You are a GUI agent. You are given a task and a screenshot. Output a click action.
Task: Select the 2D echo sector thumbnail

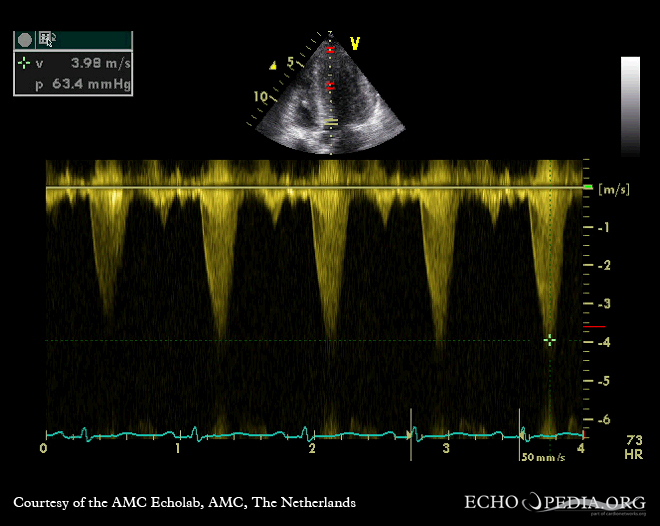pos(327,100)
